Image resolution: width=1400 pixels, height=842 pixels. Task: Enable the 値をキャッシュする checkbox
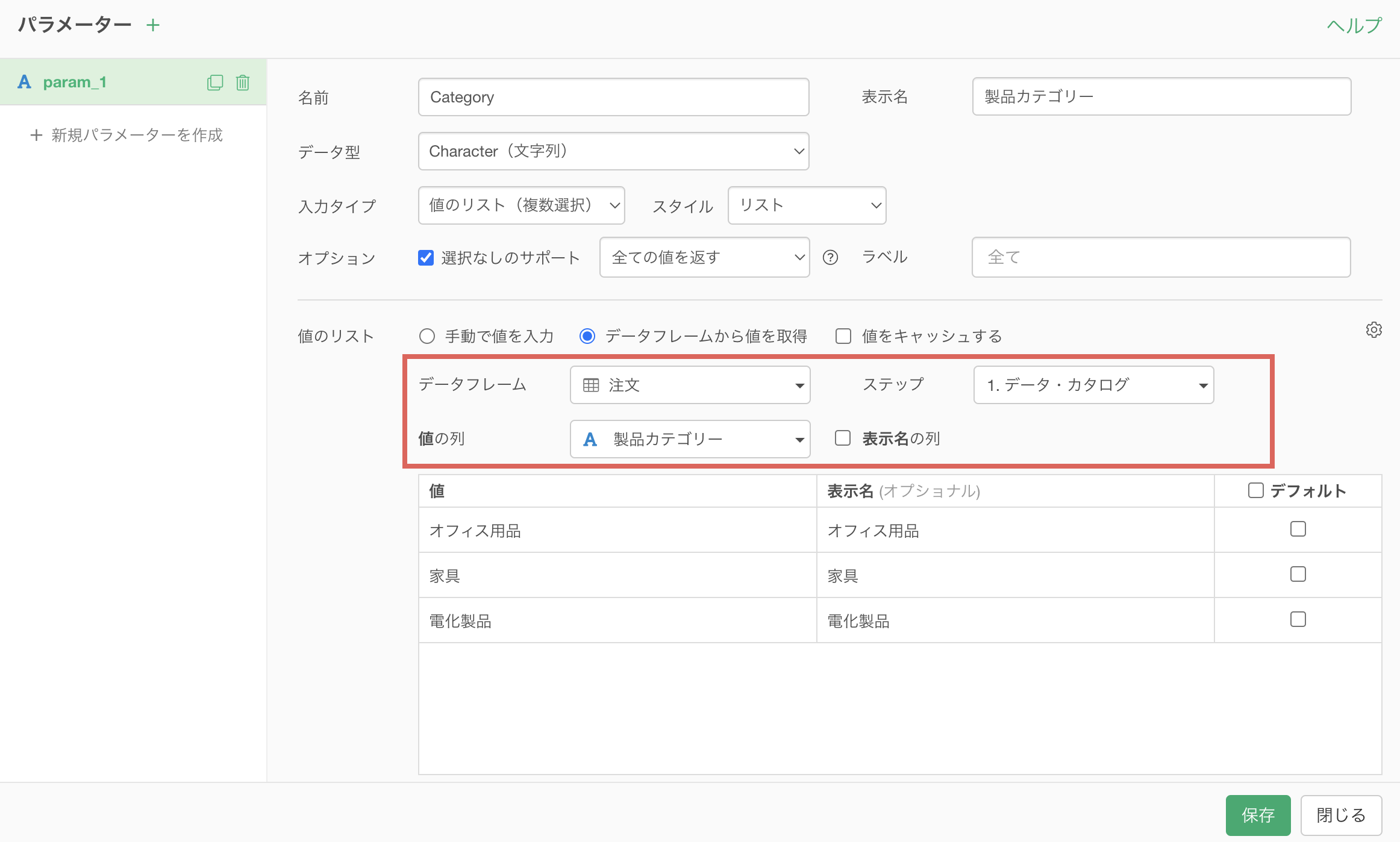[843, 336]
